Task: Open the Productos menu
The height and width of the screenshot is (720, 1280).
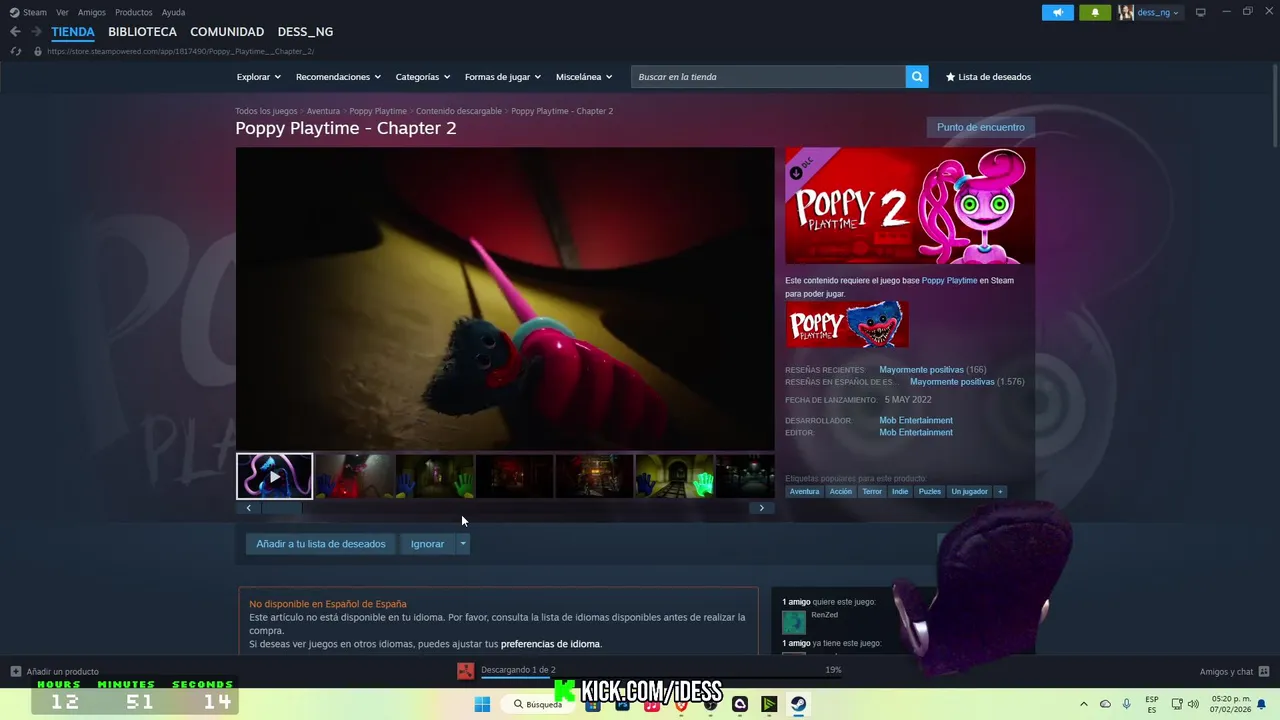Action: tap(134, 12)
